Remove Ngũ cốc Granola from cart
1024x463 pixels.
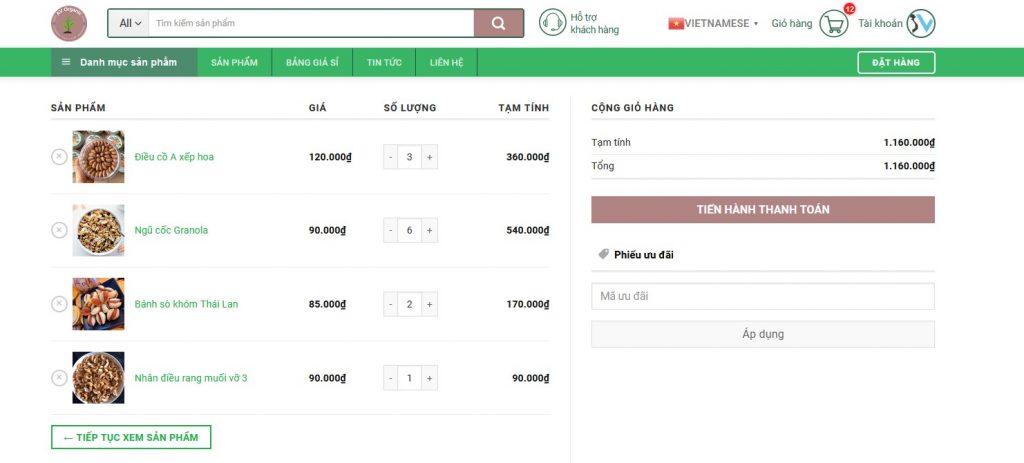tap(59, 230)
